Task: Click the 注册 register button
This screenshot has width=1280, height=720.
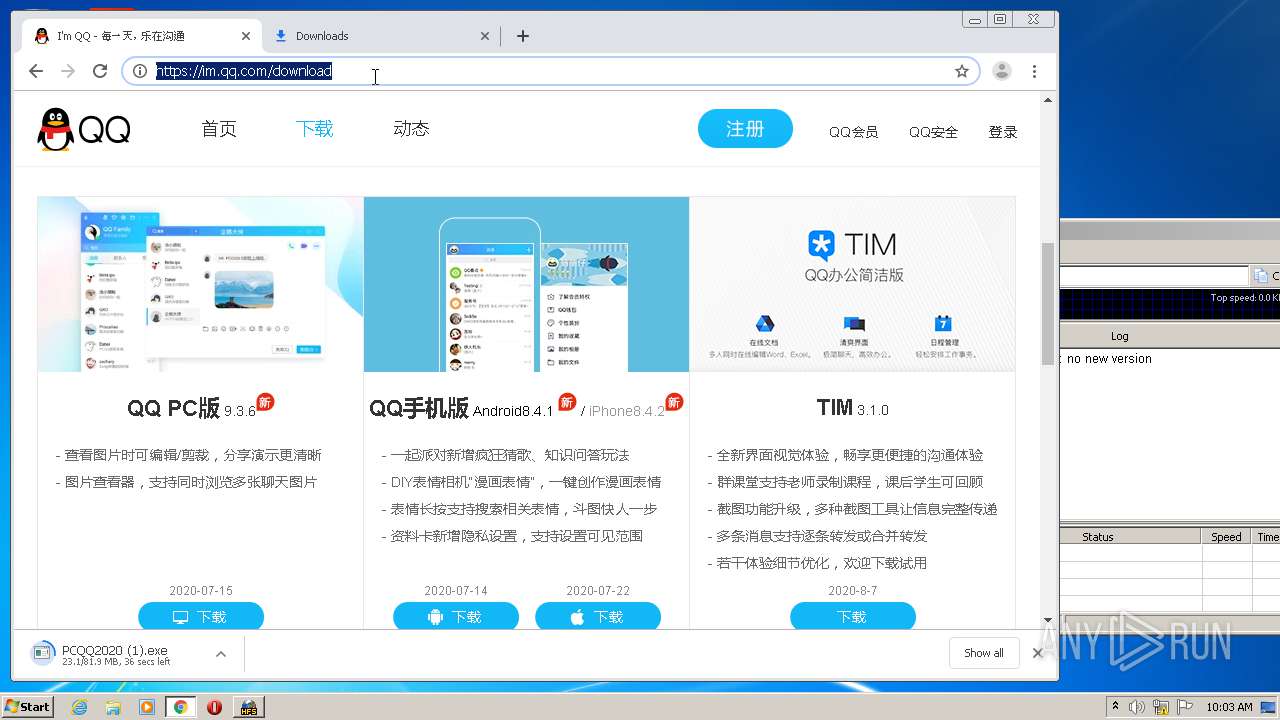Action: pos(745,129)
